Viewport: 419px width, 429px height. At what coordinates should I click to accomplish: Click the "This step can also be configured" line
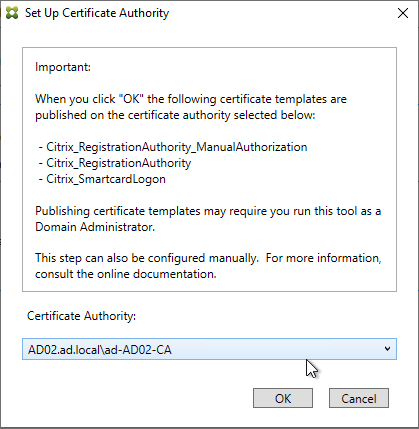click(208, 258)
